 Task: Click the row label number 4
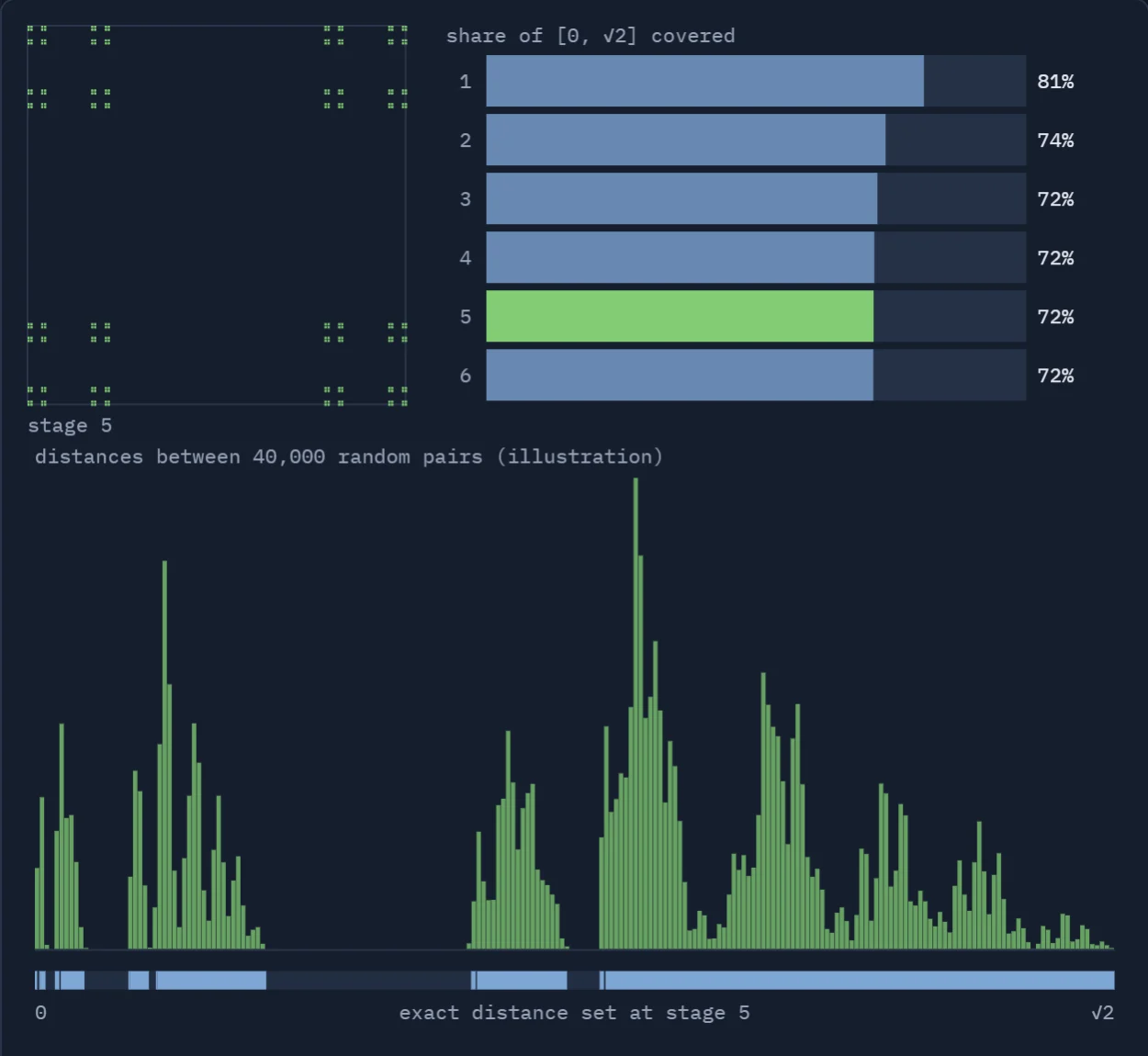466,258
